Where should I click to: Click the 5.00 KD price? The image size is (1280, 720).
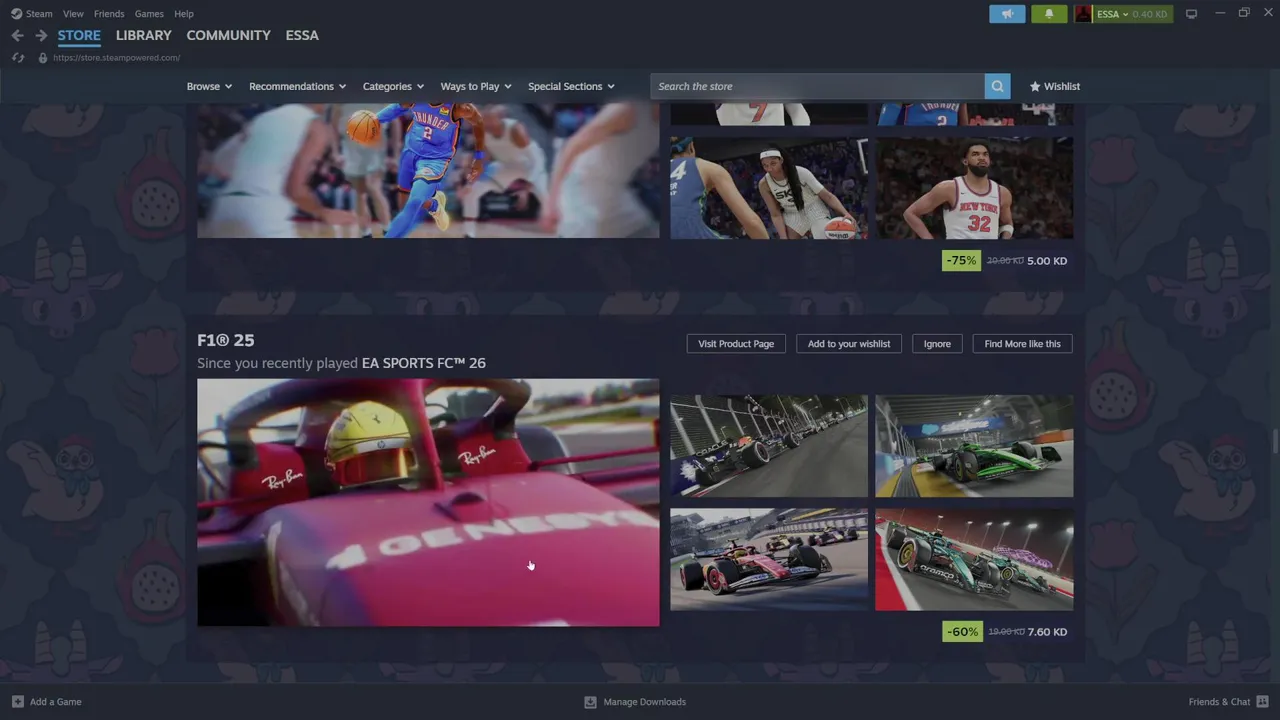(1047, 261)
